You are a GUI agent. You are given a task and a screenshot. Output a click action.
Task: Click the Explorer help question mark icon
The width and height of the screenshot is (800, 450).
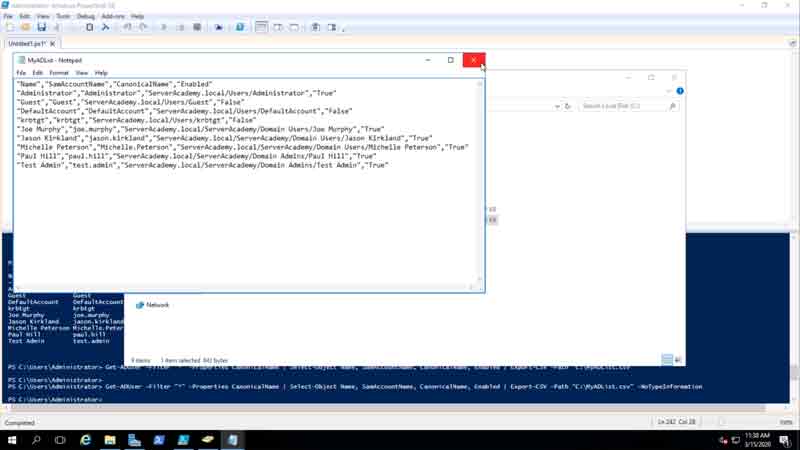(680, 91)
